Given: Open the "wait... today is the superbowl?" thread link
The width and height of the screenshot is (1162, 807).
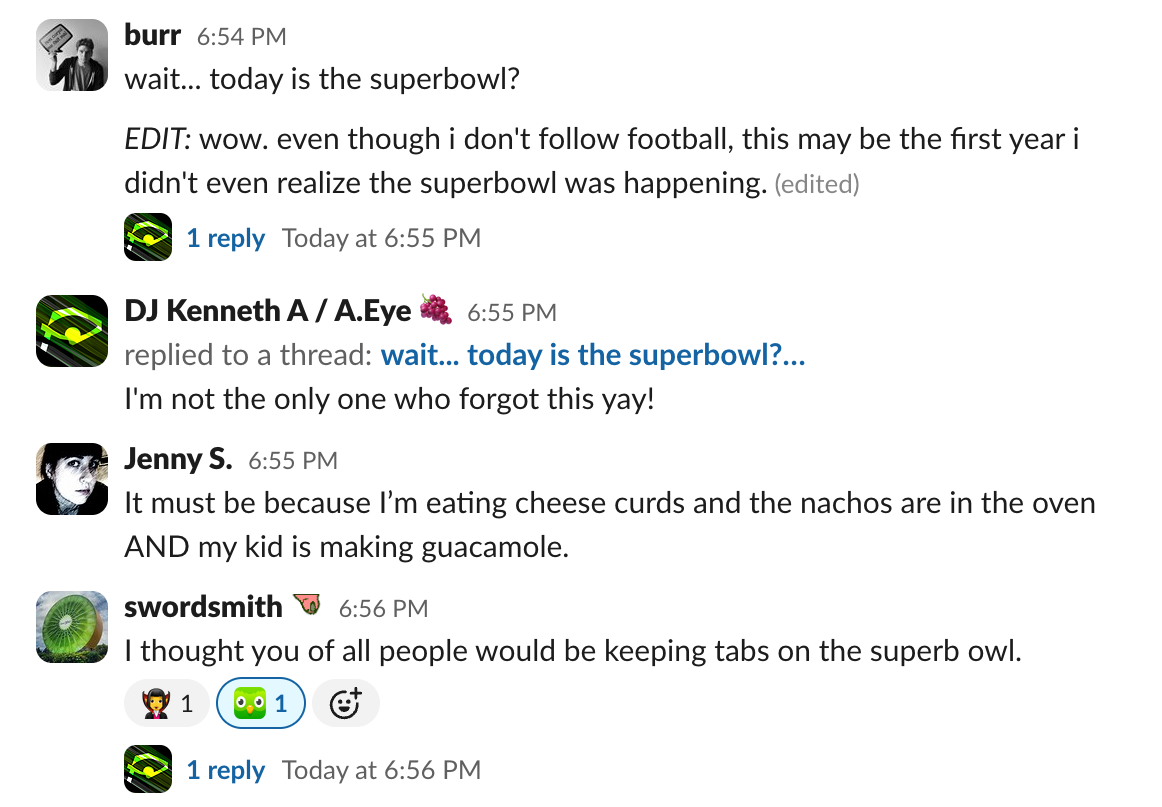Looking at the screenshot, I should (593, 355).
